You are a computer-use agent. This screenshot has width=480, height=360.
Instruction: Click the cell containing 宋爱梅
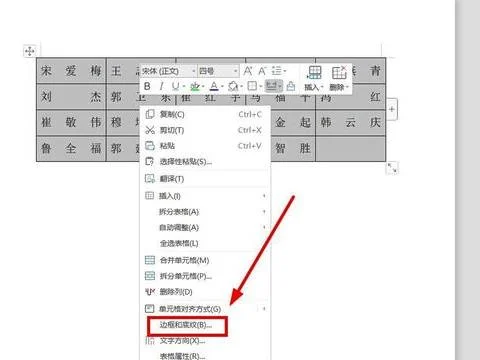[x=71, y=71]
